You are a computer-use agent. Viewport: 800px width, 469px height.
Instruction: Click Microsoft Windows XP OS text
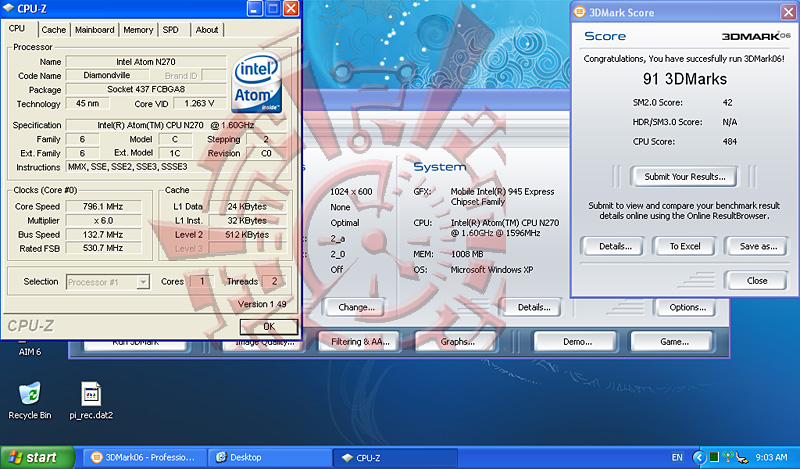coord(492,269)
